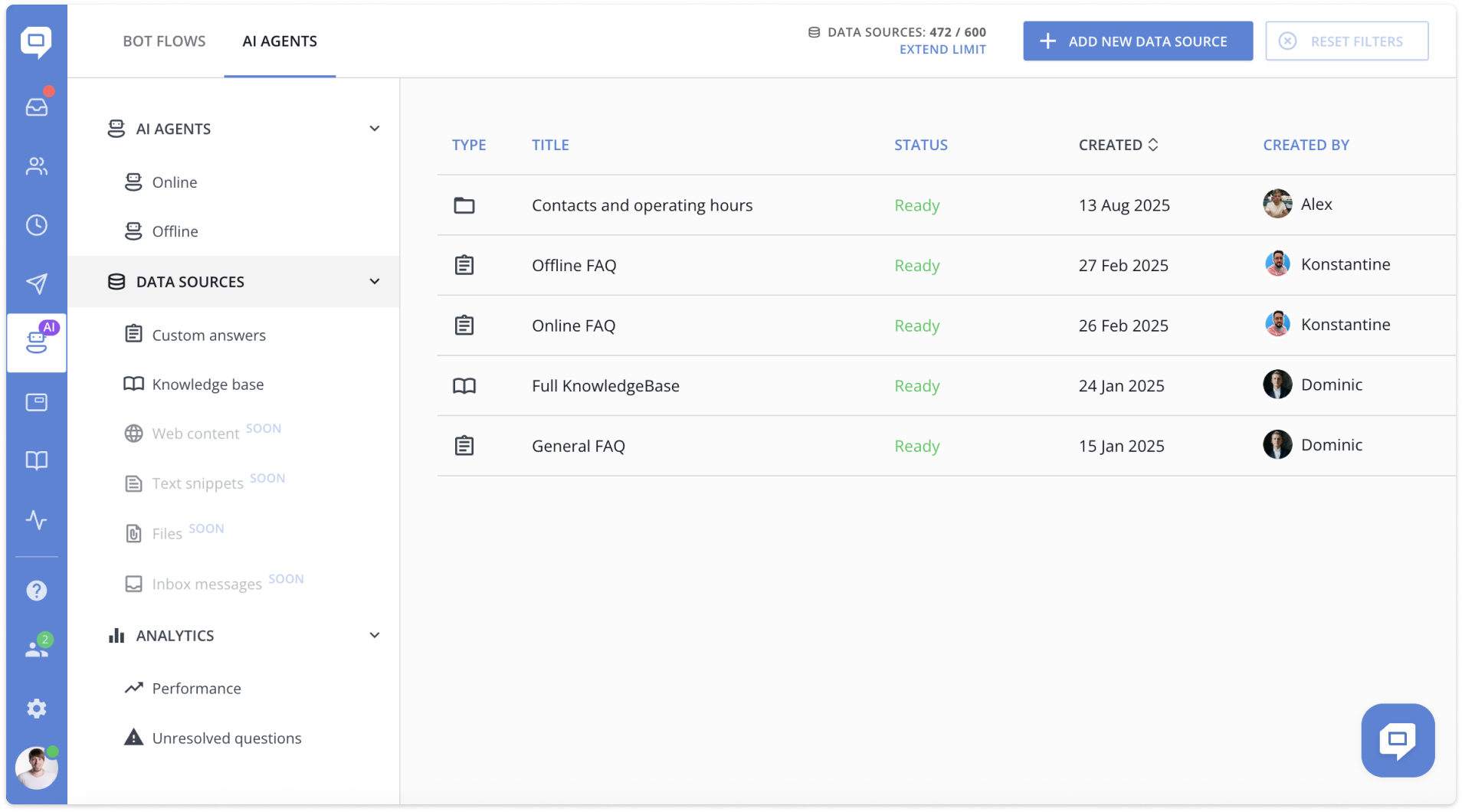Open the open-book icon in sidebar

click(36, 460)
